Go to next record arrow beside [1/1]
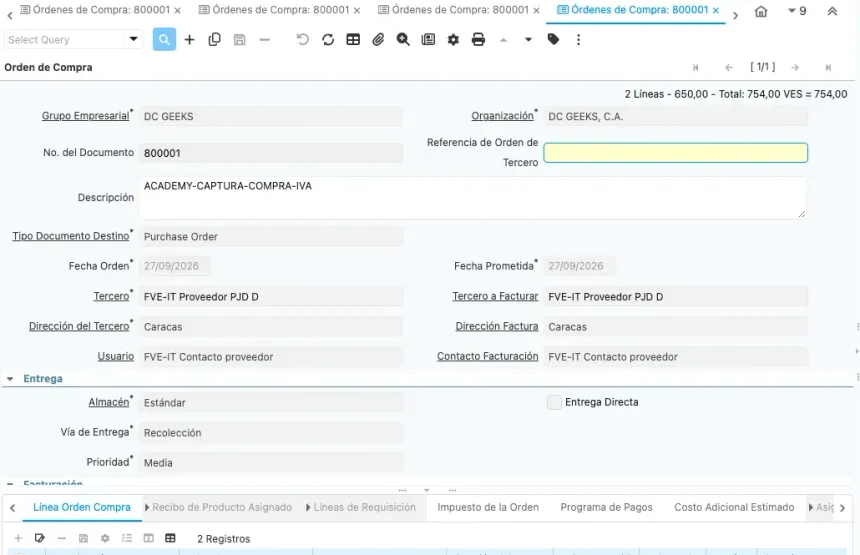860x555 pixels. point(795,67)
